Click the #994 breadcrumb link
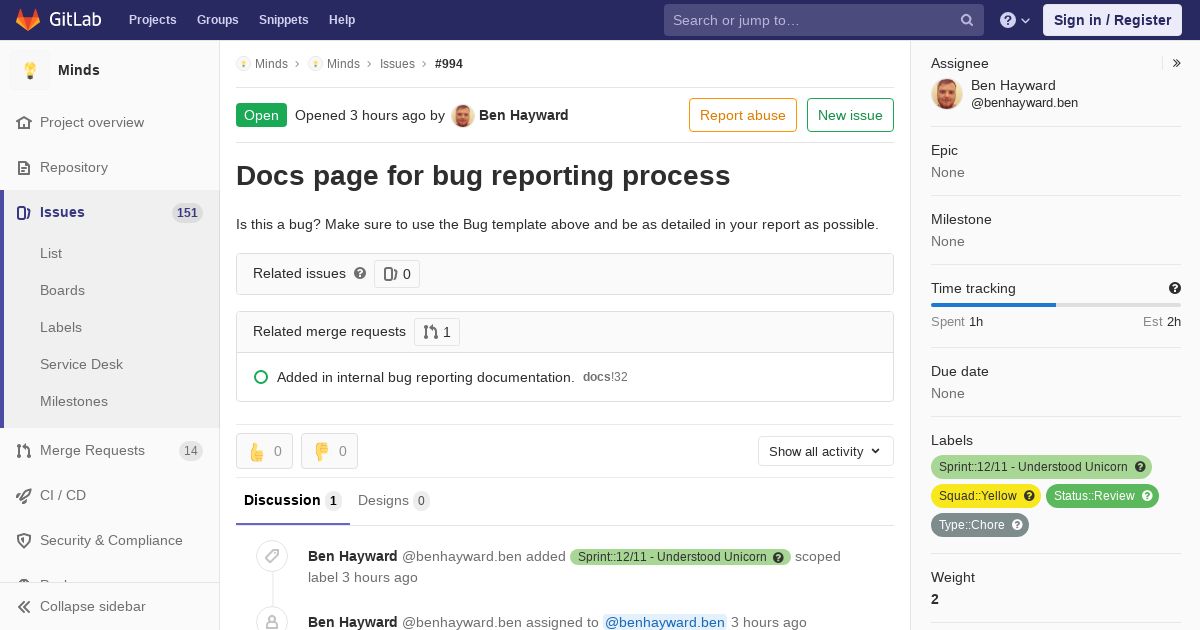Viewport: 1200px width, 630px height. tap(449, 64)
